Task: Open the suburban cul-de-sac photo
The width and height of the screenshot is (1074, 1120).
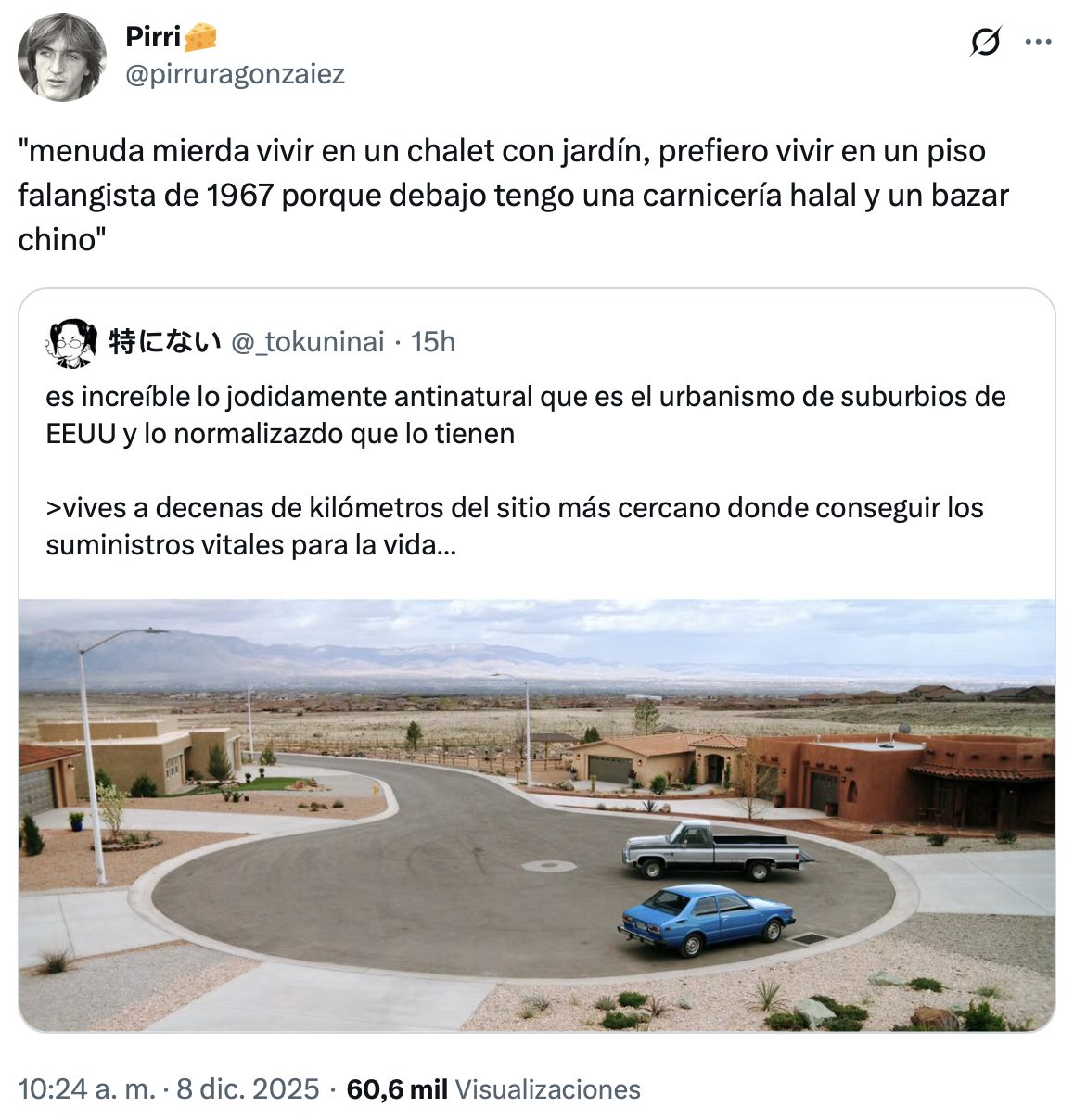Action: pyautogui.click(x=537, y=815)
